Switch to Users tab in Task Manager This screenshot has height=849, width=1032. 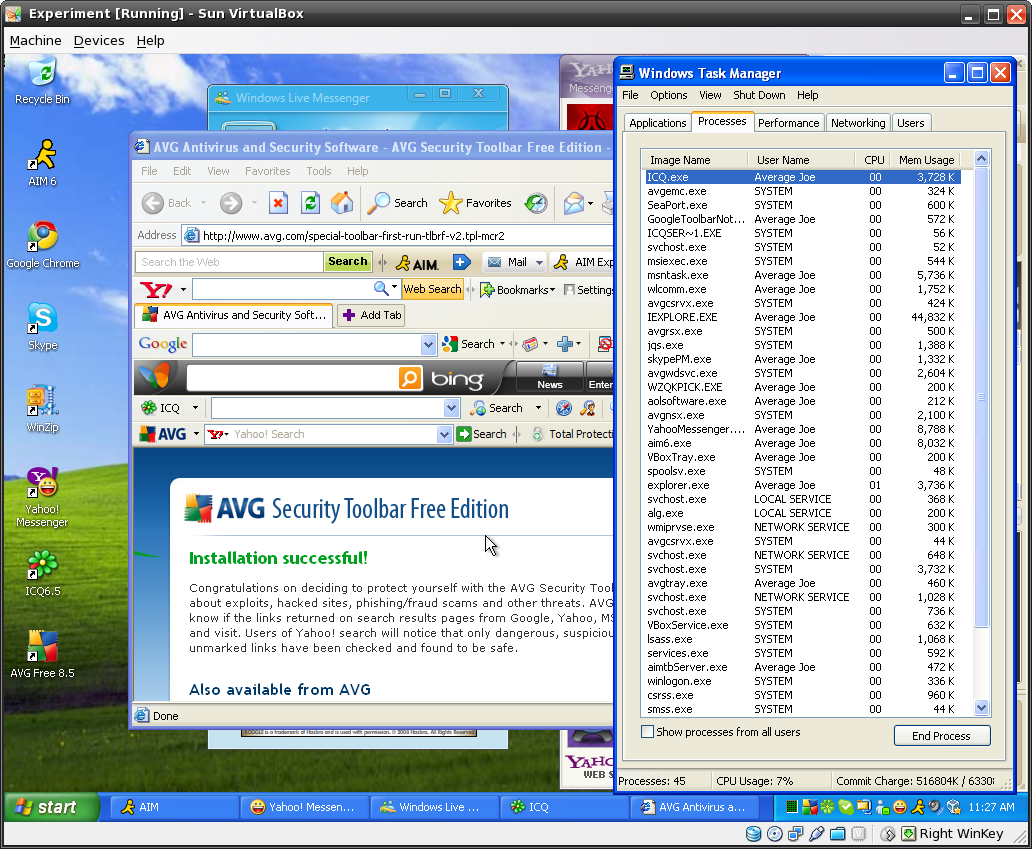click(x=910, y=123)
